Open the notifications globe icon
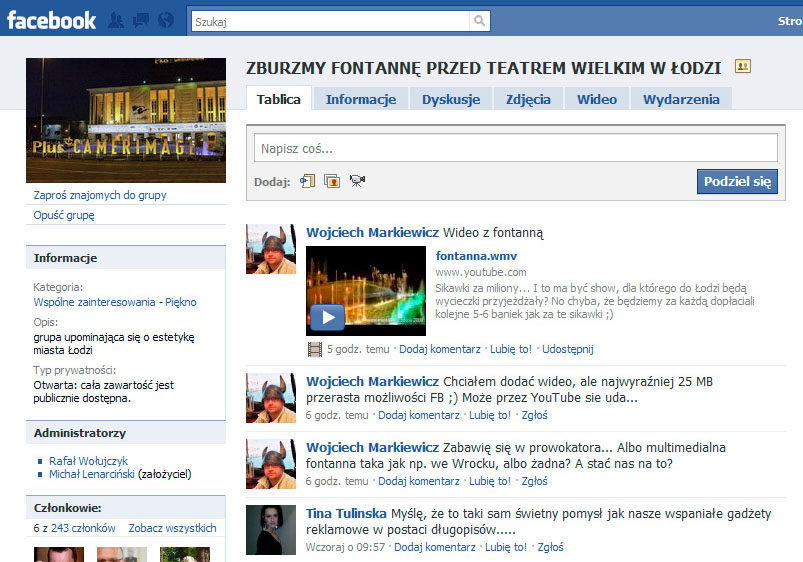Screen dimensions: 803x562 166,20
